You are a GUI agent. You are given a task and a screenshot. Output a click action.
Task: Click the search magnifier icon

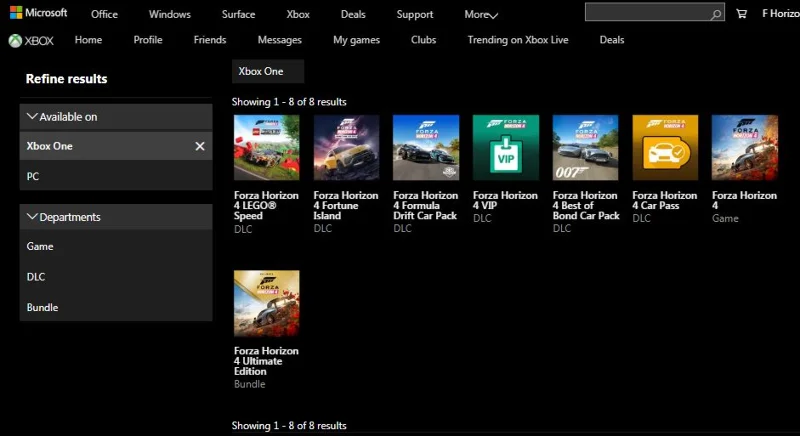click(x=716, y=14)
